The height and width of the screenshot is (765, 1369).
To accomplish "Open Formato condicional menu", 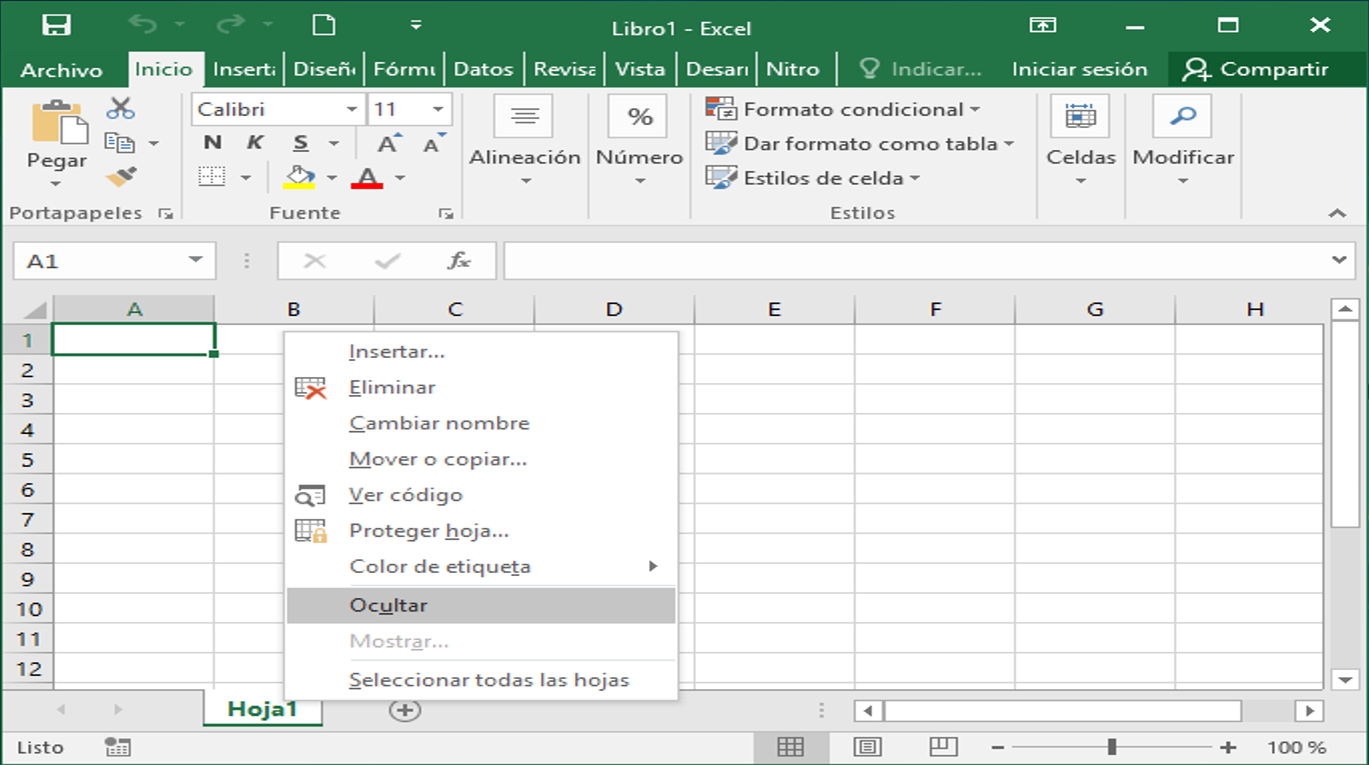I will point(843,109).
